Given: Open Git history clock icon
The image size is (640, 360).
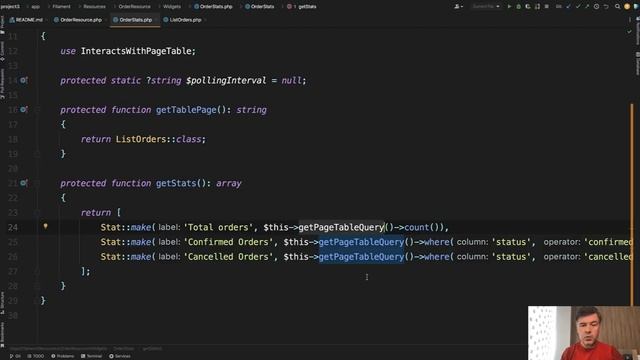Looking at the screenshot, I should [x=596, y=7].
